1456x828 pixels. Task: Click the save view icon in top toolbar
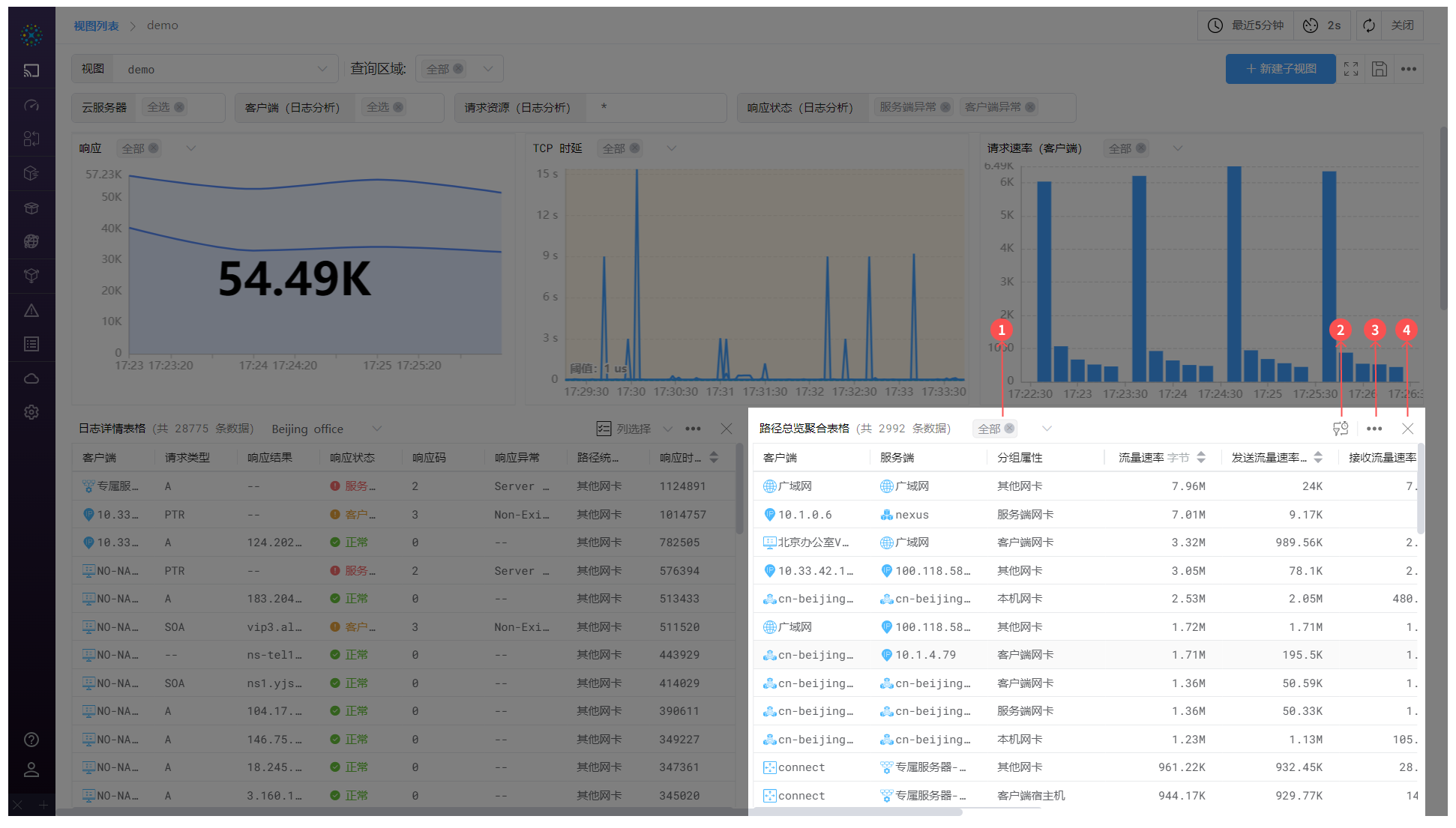1380,69
